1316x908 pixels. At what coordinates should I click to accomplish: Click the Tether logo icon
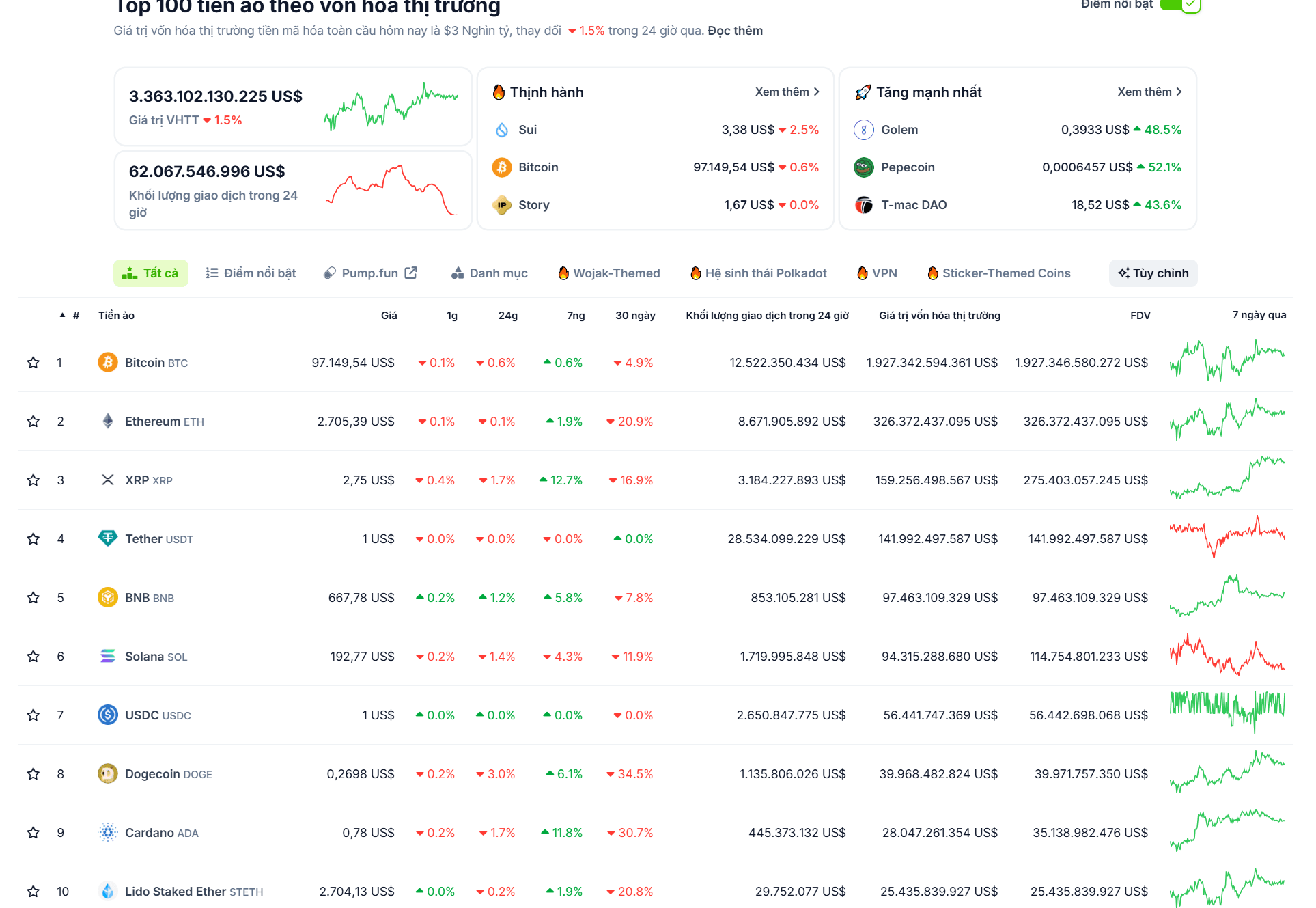coord(107,538)
